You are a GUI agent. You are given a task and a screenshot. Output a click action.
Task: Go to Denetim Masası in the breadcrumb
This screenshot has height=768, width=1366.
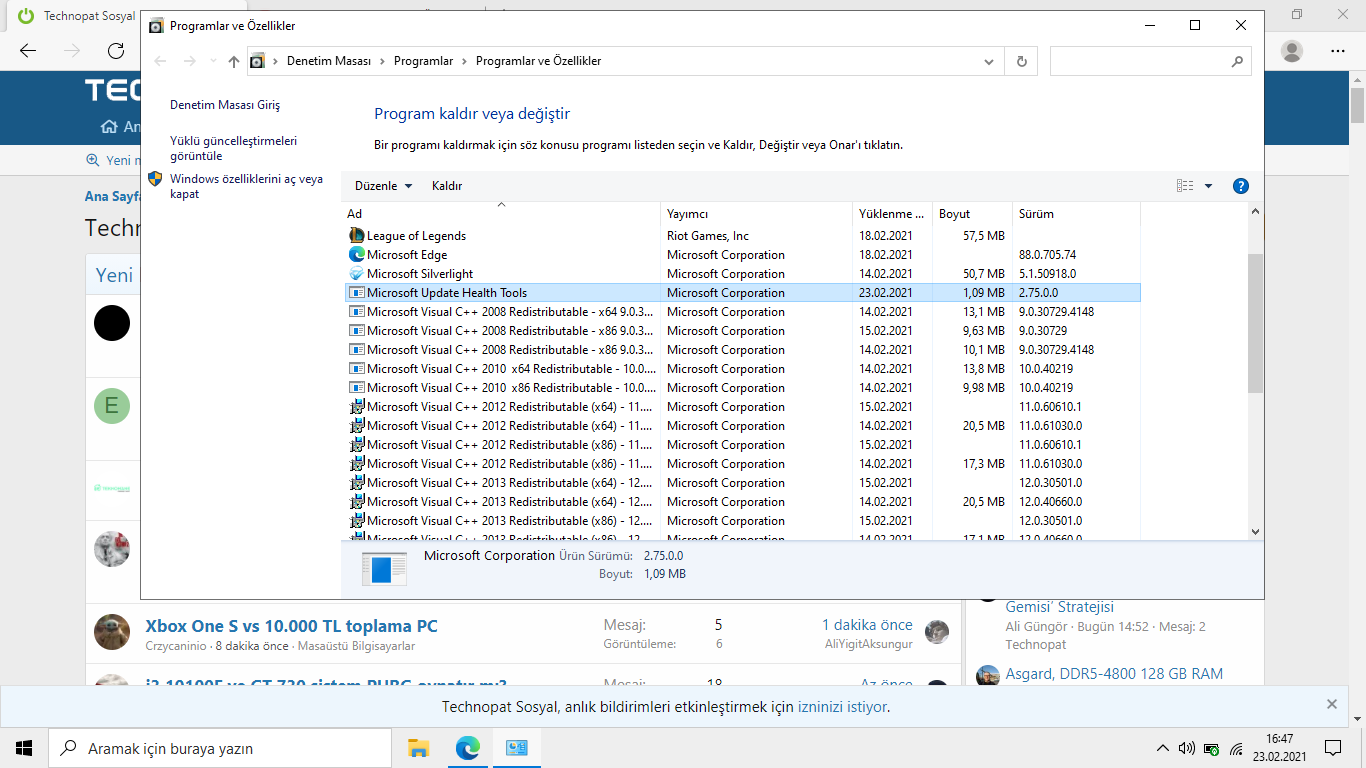tap(328, 61)
